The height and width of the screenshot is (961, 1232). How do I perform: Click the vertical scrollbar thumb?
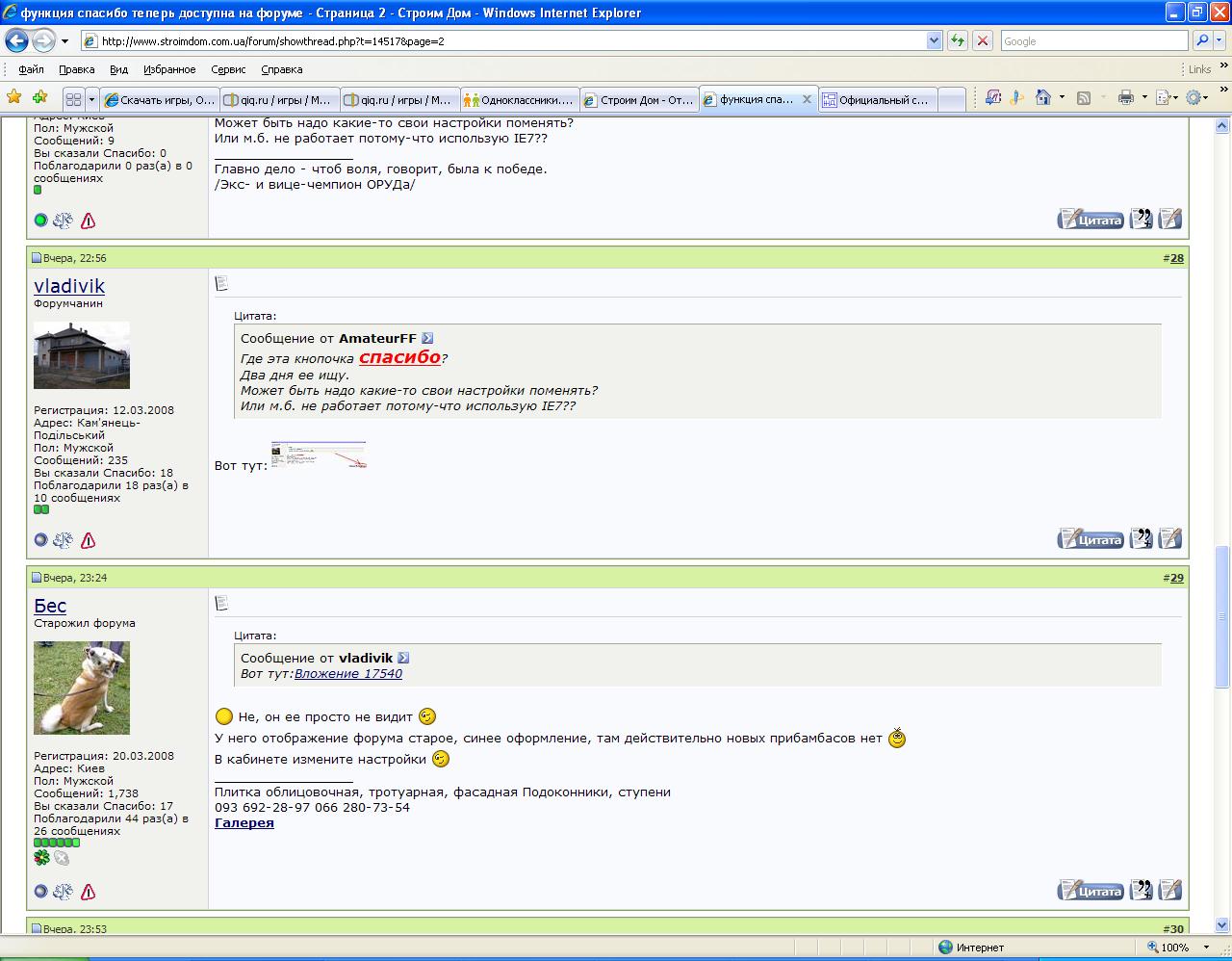click(1222, 616)
